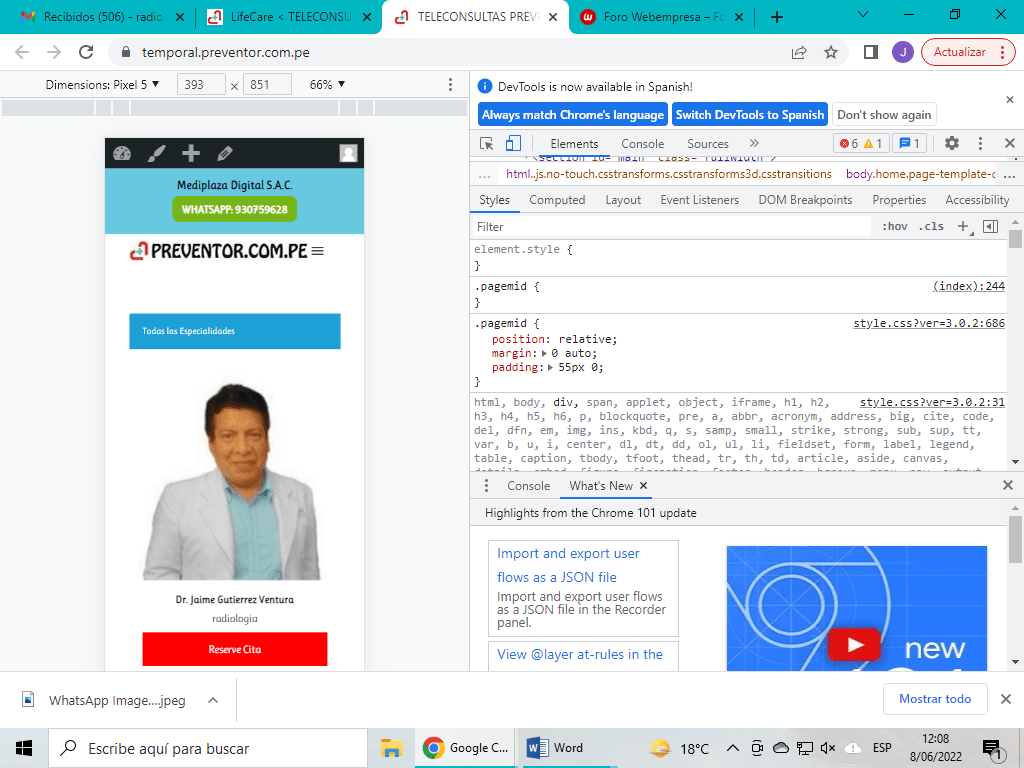Click the WordPress dashboard gauge icon
1024x768 pixels.
pyautogui.click(x=122, y=153)
